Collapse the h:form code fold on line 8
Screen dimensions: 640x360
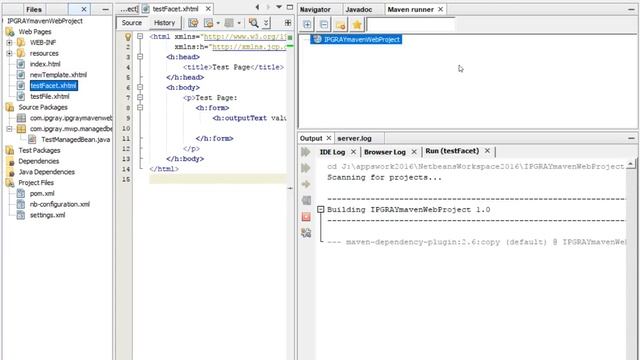pos(140,108)
